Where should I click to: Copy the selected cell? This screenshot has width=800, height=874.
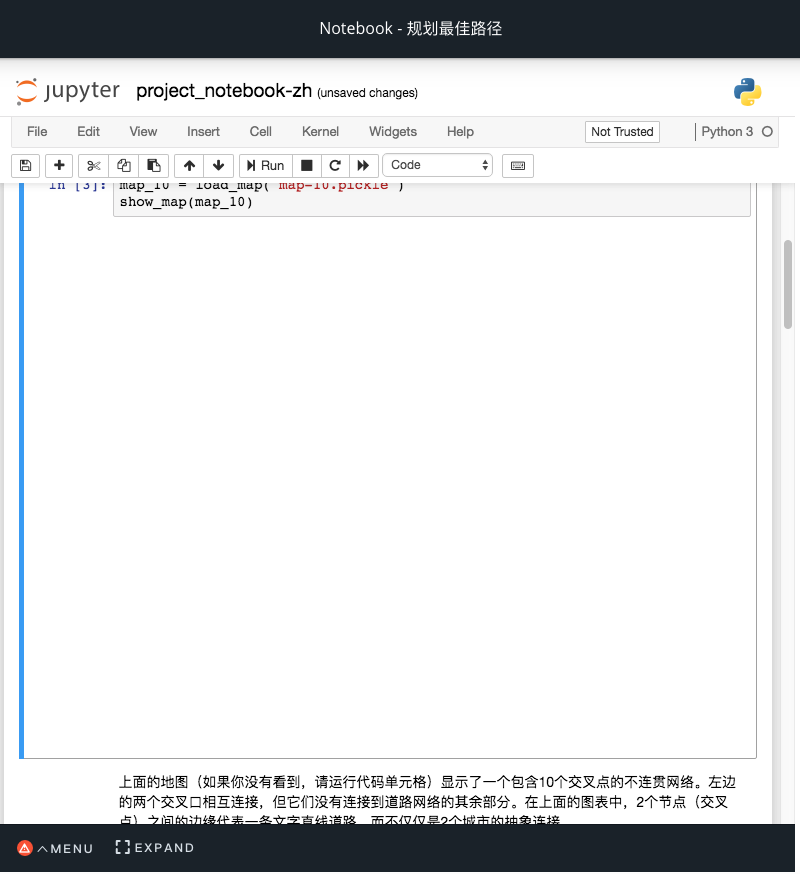pos(122,165)
